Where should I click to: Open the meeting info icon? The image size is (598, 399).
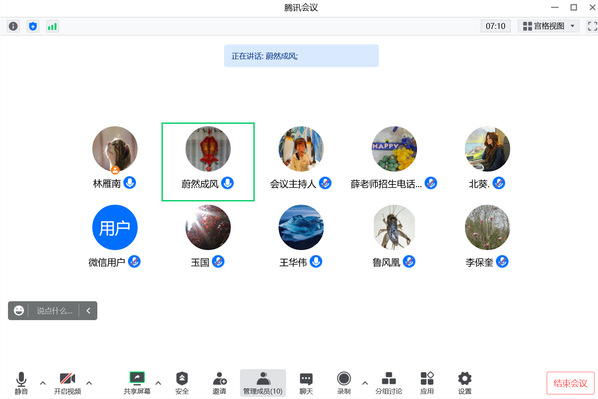(13, 26)
